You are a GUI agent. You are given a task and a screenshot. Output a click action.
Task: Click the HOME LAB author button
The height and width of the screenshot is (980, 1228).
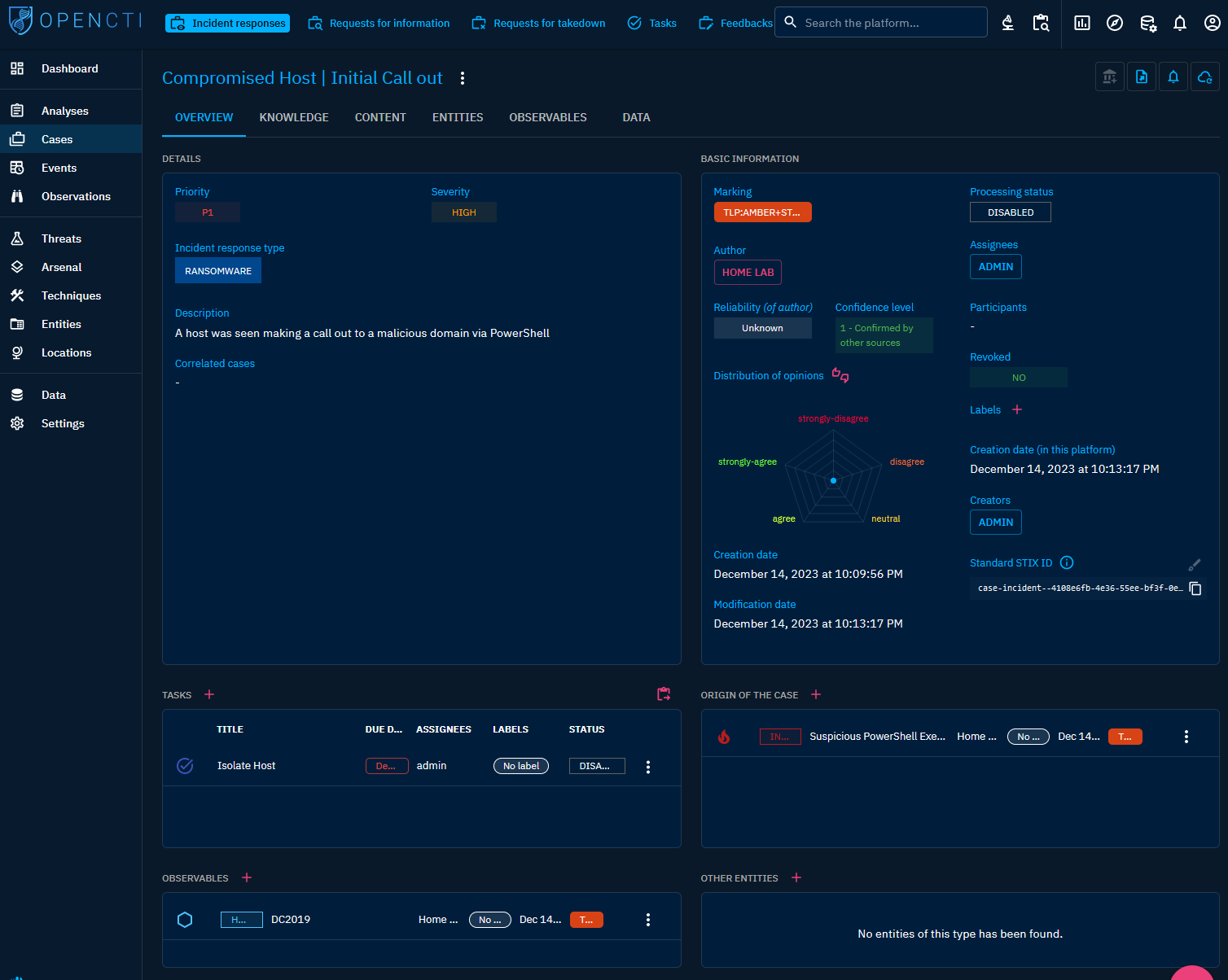tap(748, 273)
